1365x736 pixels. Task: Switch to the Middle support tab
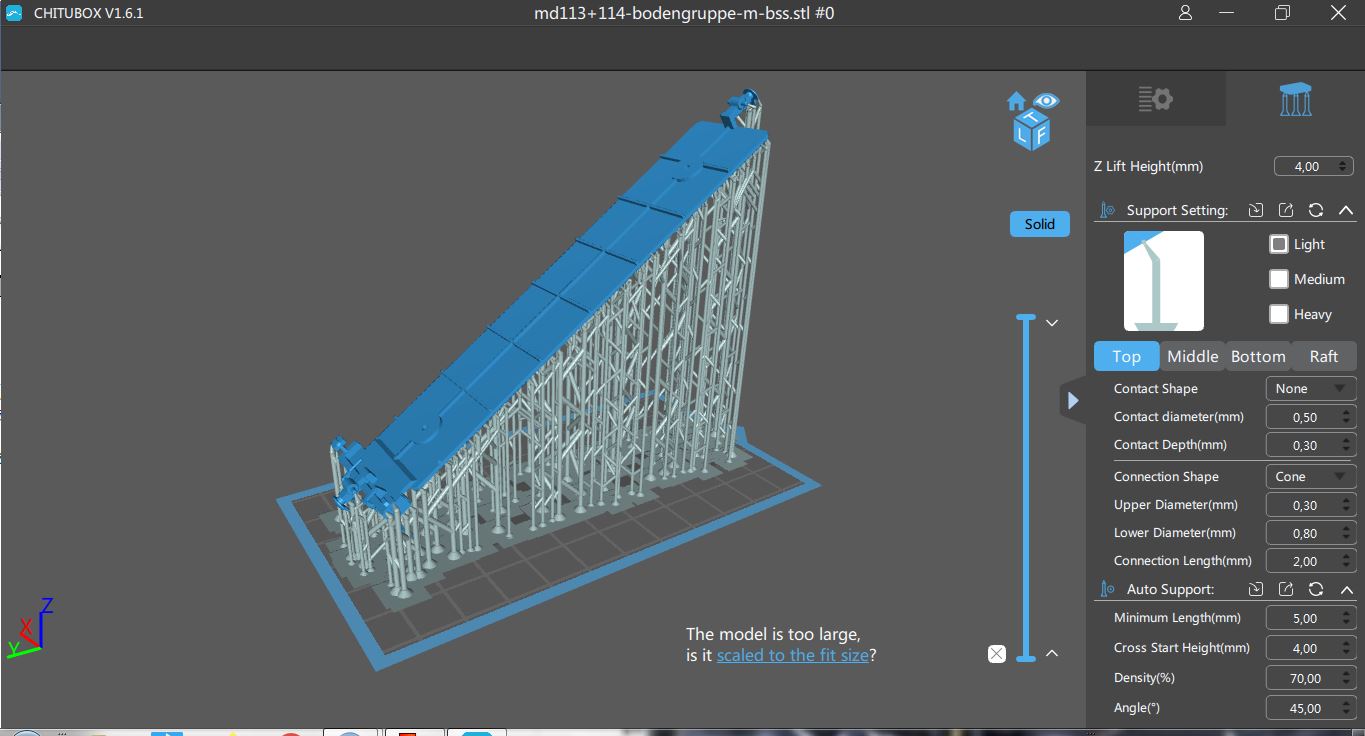point(1192,356)
